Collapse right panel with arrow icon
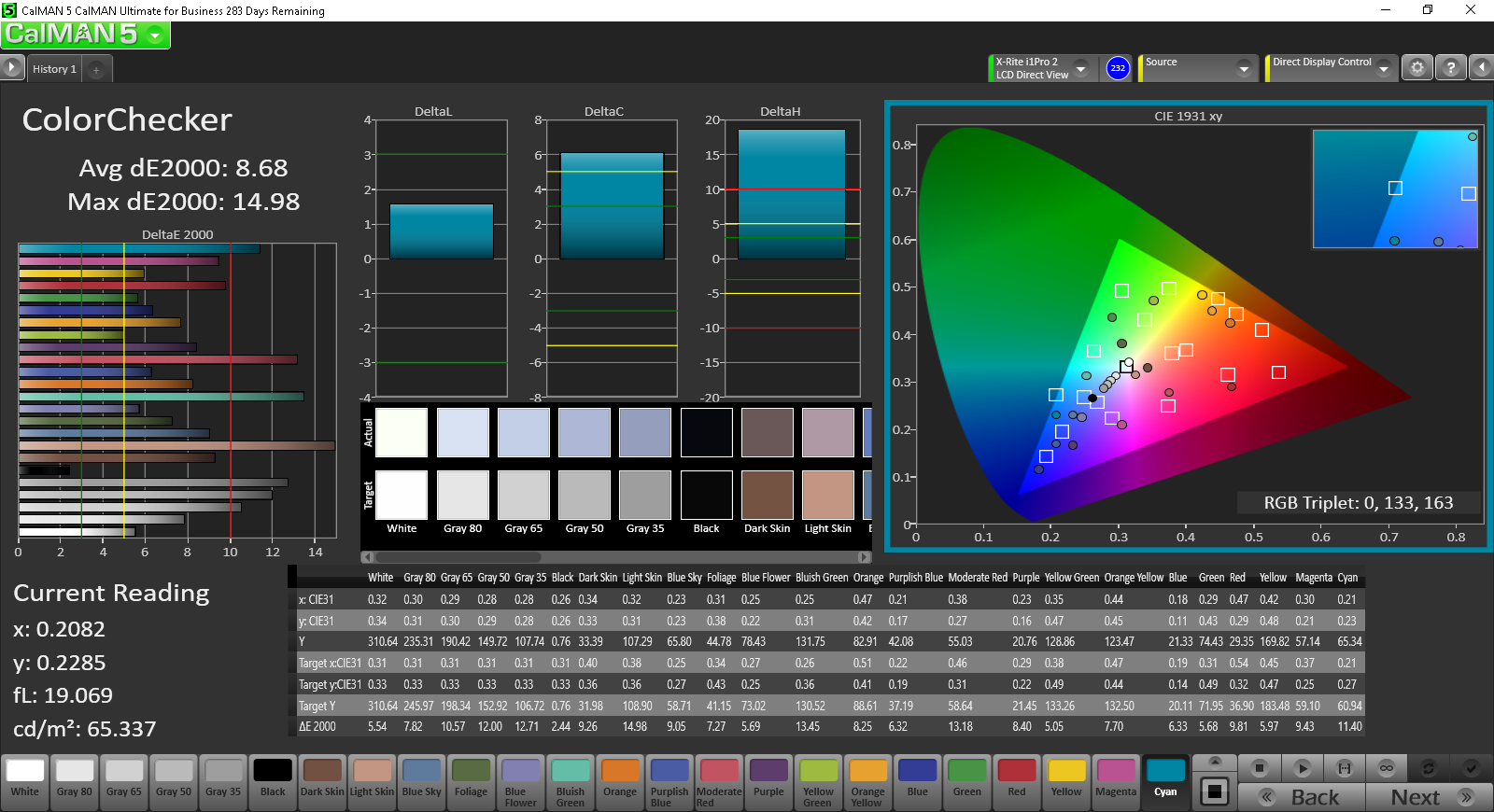Image resolution: width=1494 pixels, height=812 pixels. click(x=1482, y=68)
